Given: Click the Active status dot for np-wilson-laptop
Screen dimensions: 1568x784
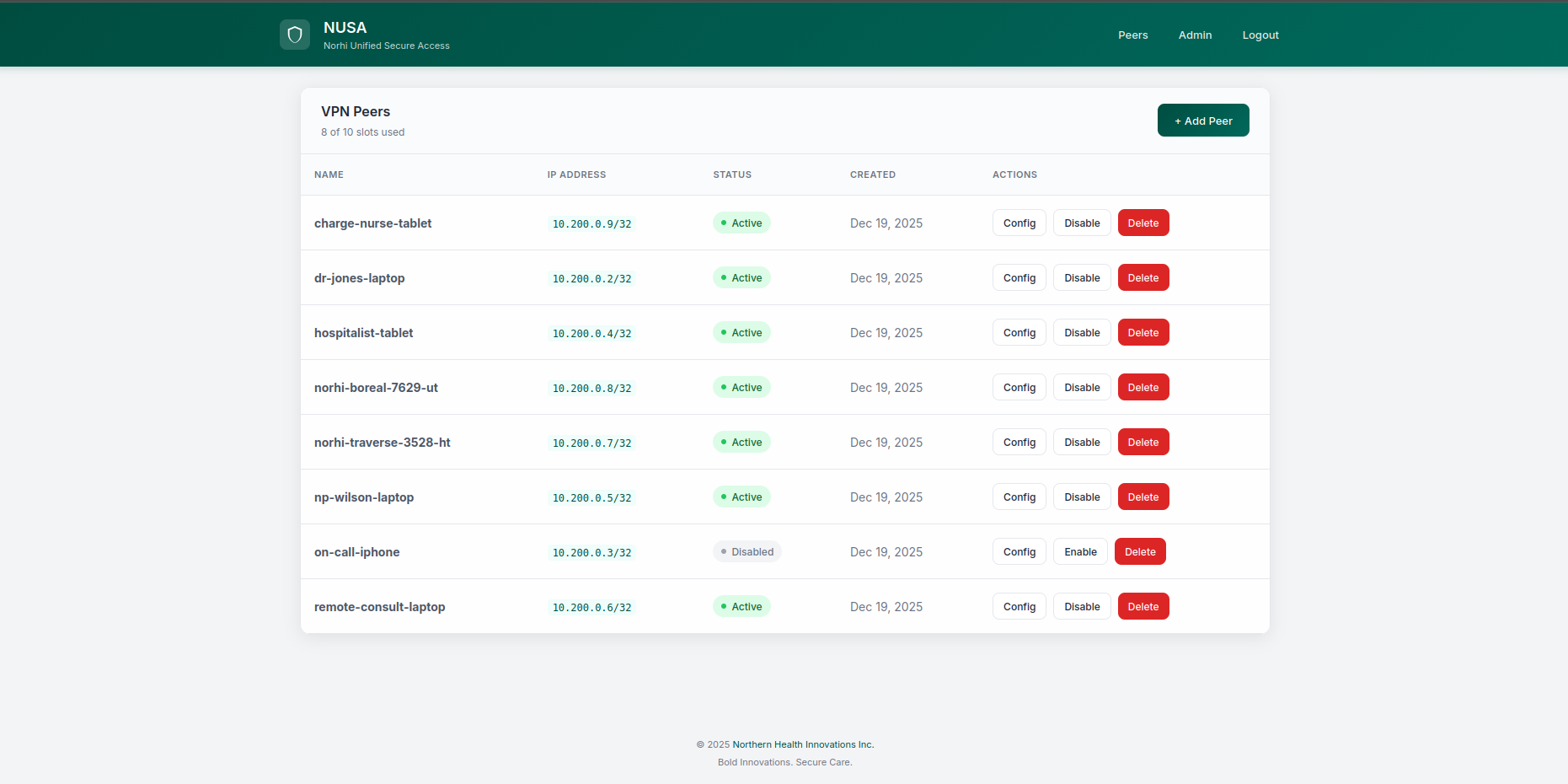Looking at the screenshot, I should pos(723,497).
